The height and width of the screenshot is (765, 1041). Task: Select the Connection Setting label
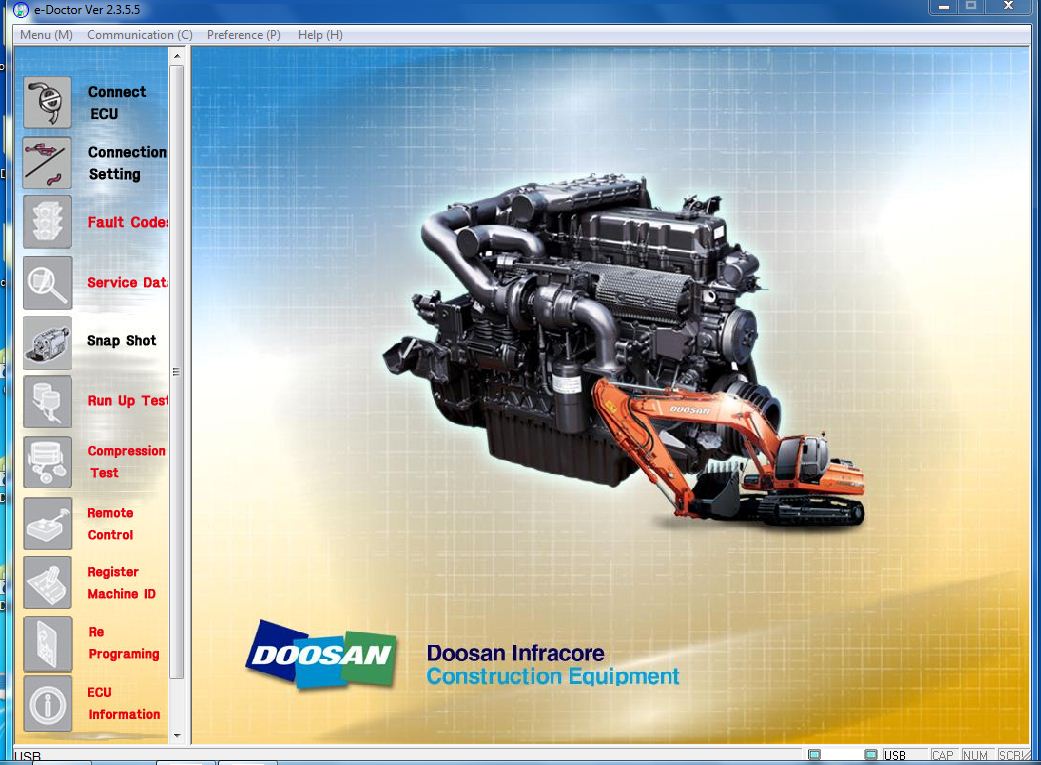click(127, 163)
